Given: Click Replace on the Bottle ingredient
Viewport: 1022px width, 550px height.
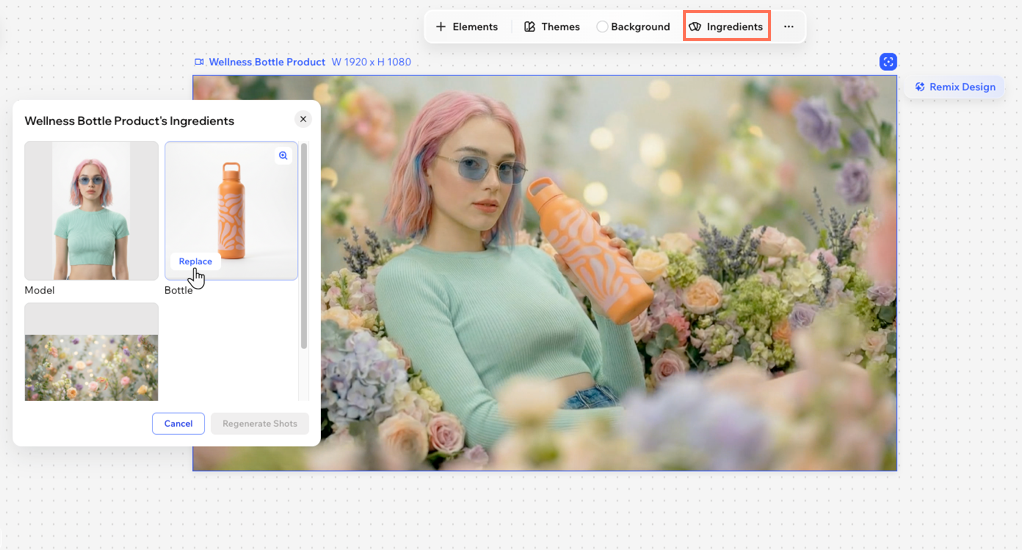Looking at the screenshot, I should pos(196,261).
